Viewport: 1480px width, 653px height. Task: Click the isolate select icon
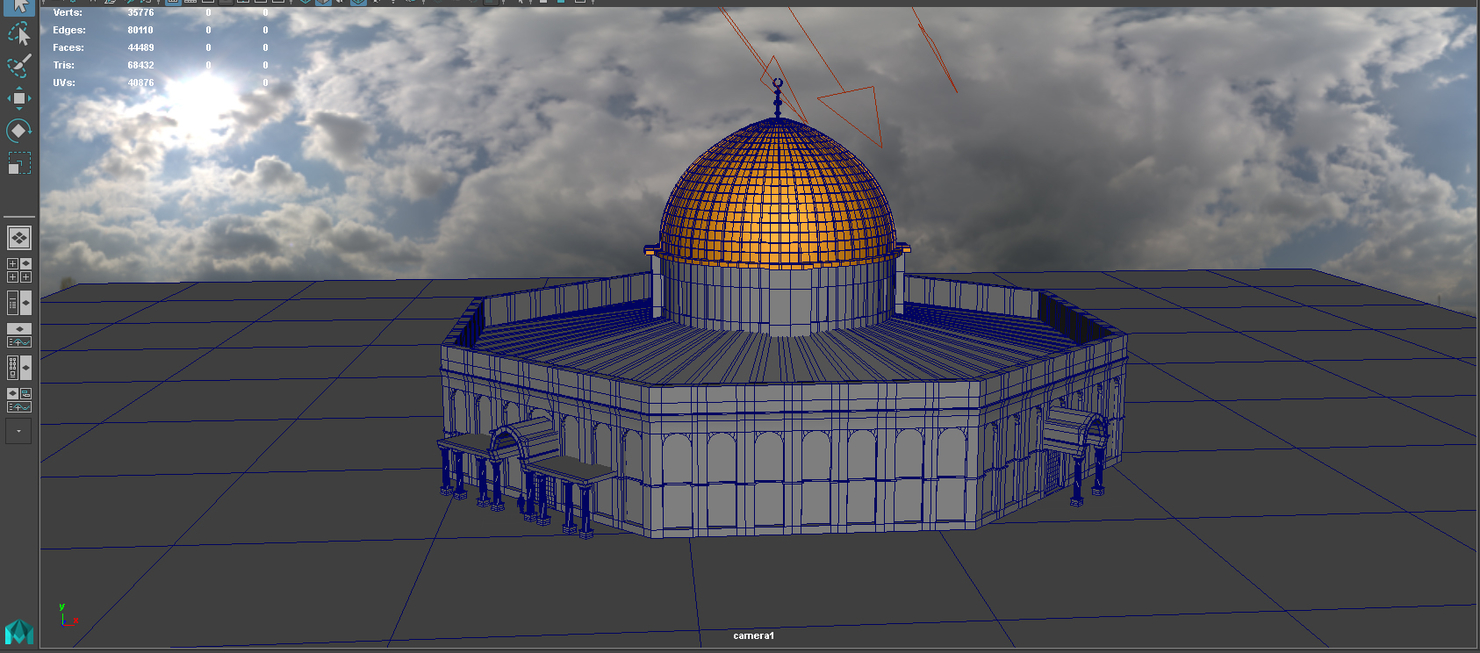coord(490,4)
